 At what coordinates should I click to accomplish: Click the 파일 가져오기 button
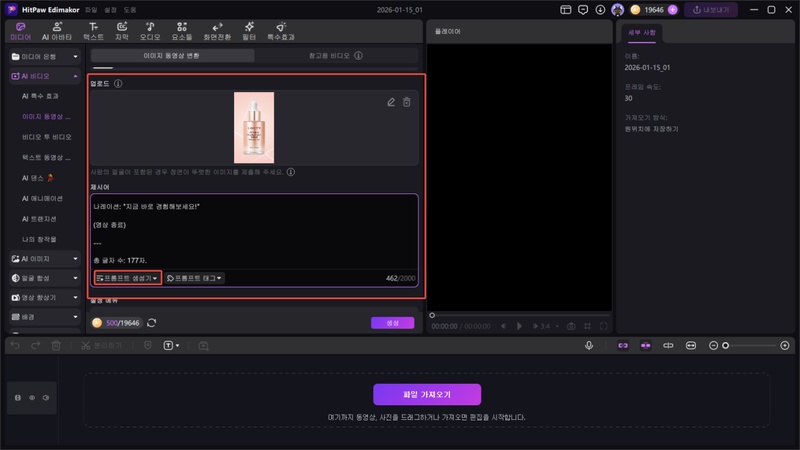[427, 394]
